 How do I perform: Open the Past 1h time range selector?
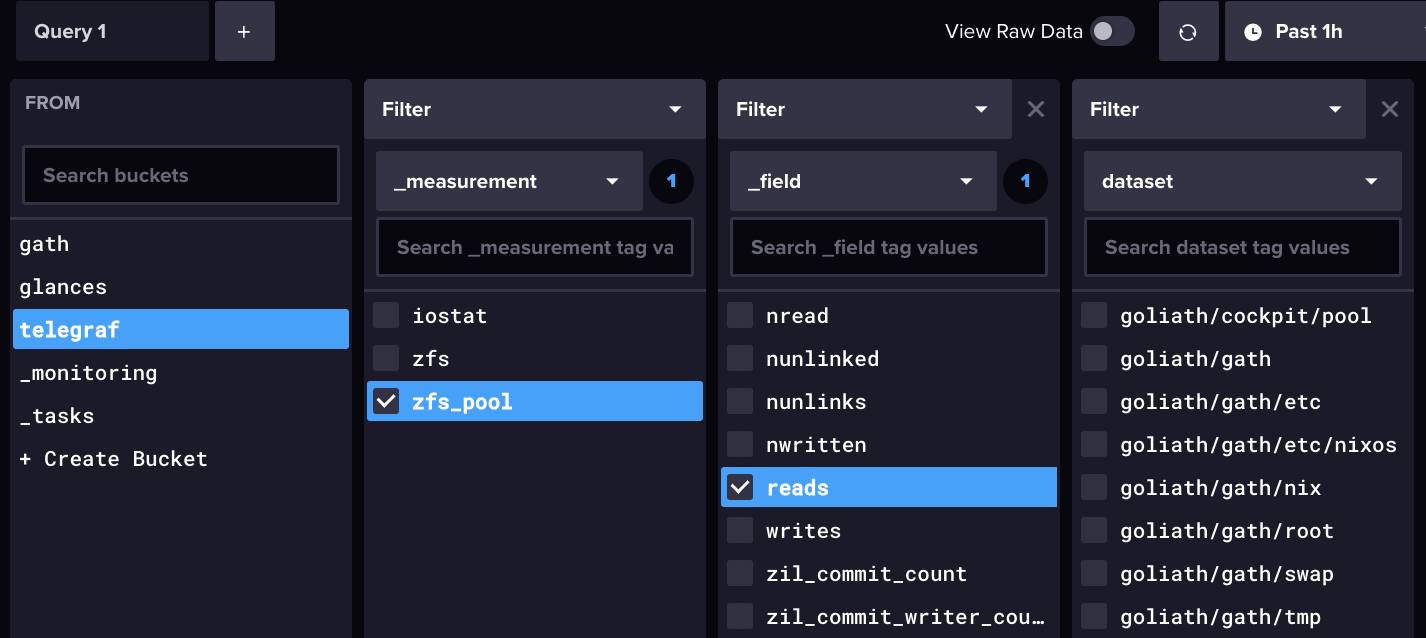point(1310,31)
